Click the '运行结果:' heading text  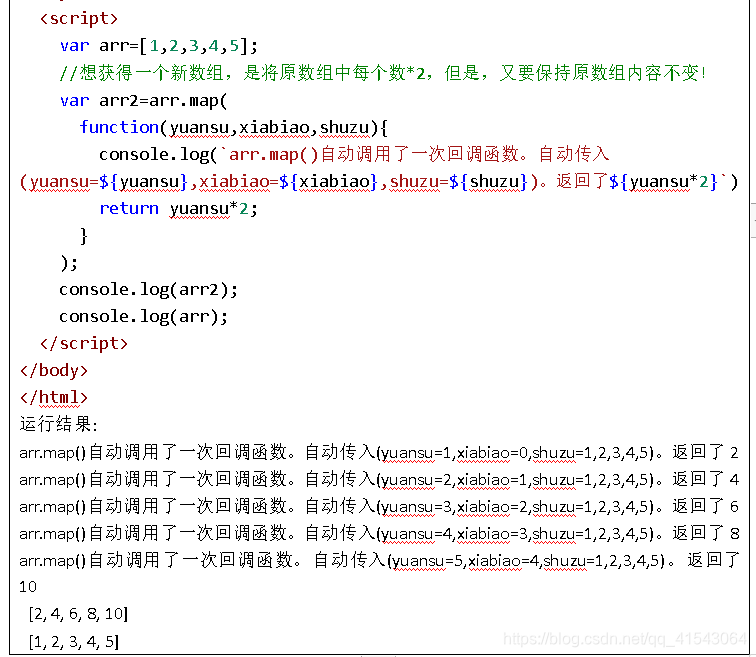(59, 424)
